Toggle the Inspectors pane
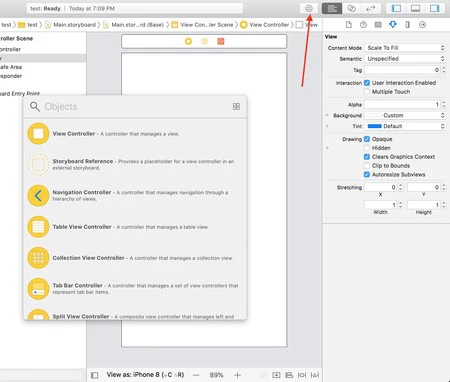The width and height of the screenshot is (450, 382). [x=434, y=8]
